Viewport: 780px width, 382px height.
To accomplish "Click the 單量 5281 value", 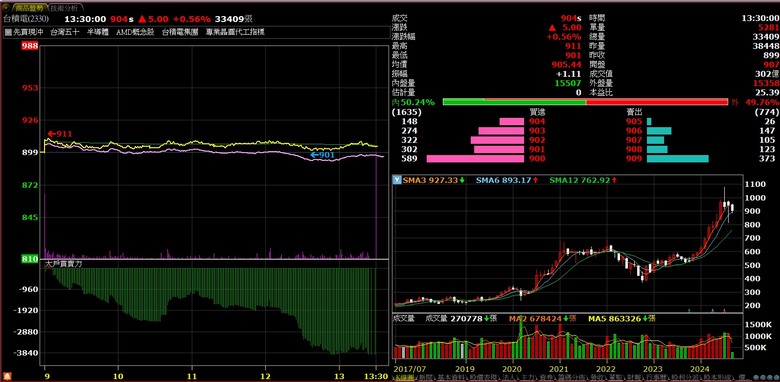I will [x=769, y=27].
